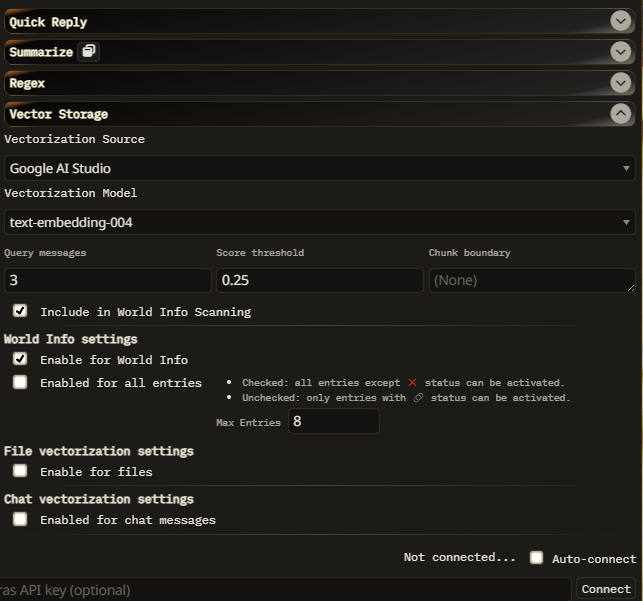Click the Regex header title

(x=27, y=83)
